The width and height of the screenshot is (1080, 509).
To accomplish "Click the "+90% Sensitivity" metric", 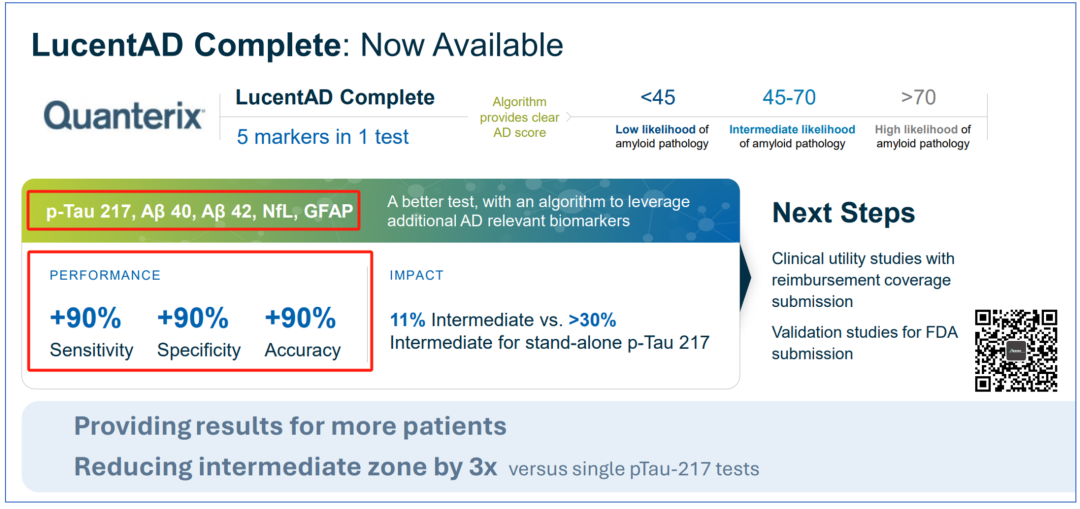I will pyautogui.click(x=91, y=332).
